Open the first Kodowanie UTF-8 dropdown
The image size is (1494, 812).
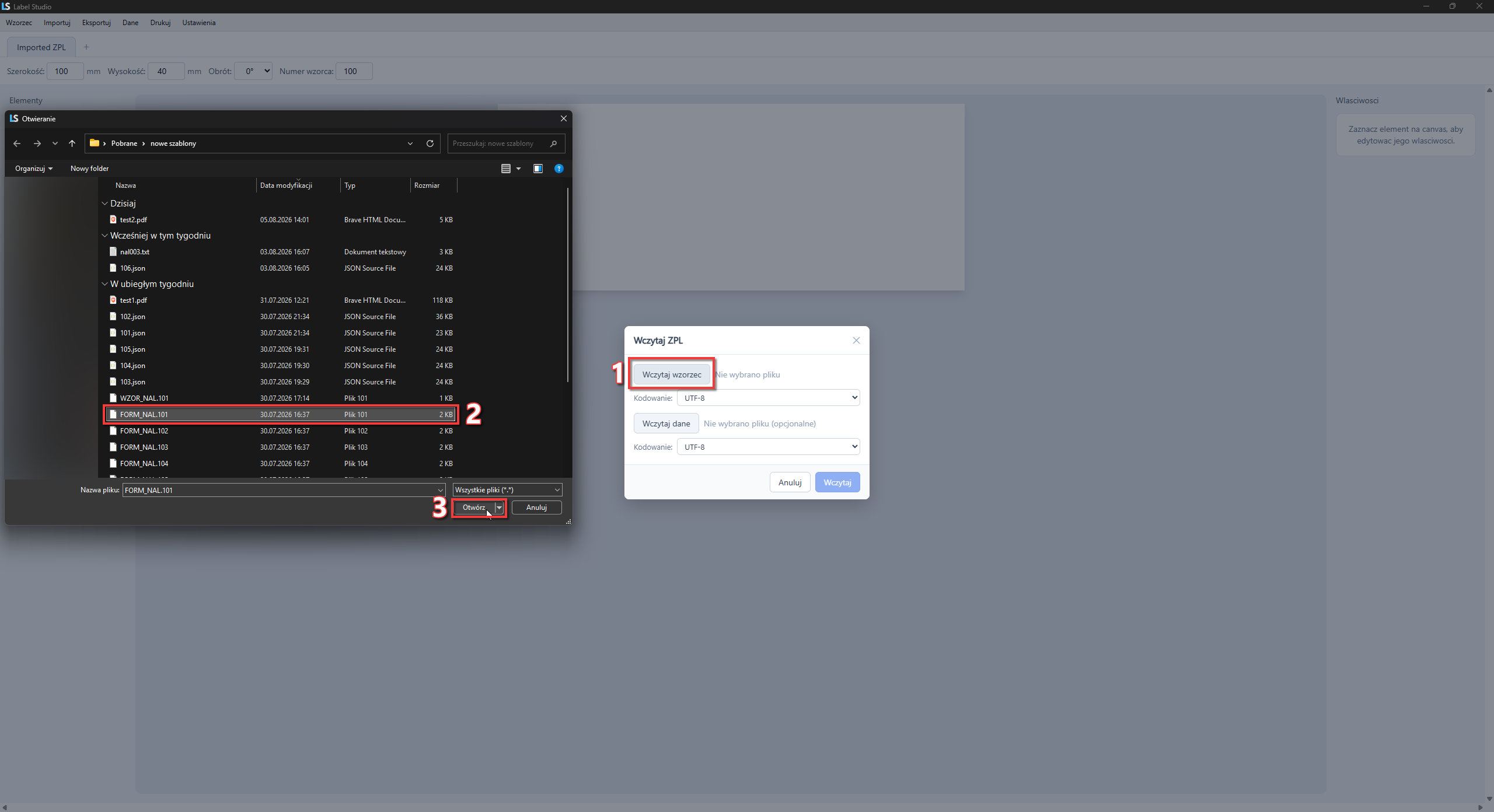pyautogui.click(x=768, y=398)
